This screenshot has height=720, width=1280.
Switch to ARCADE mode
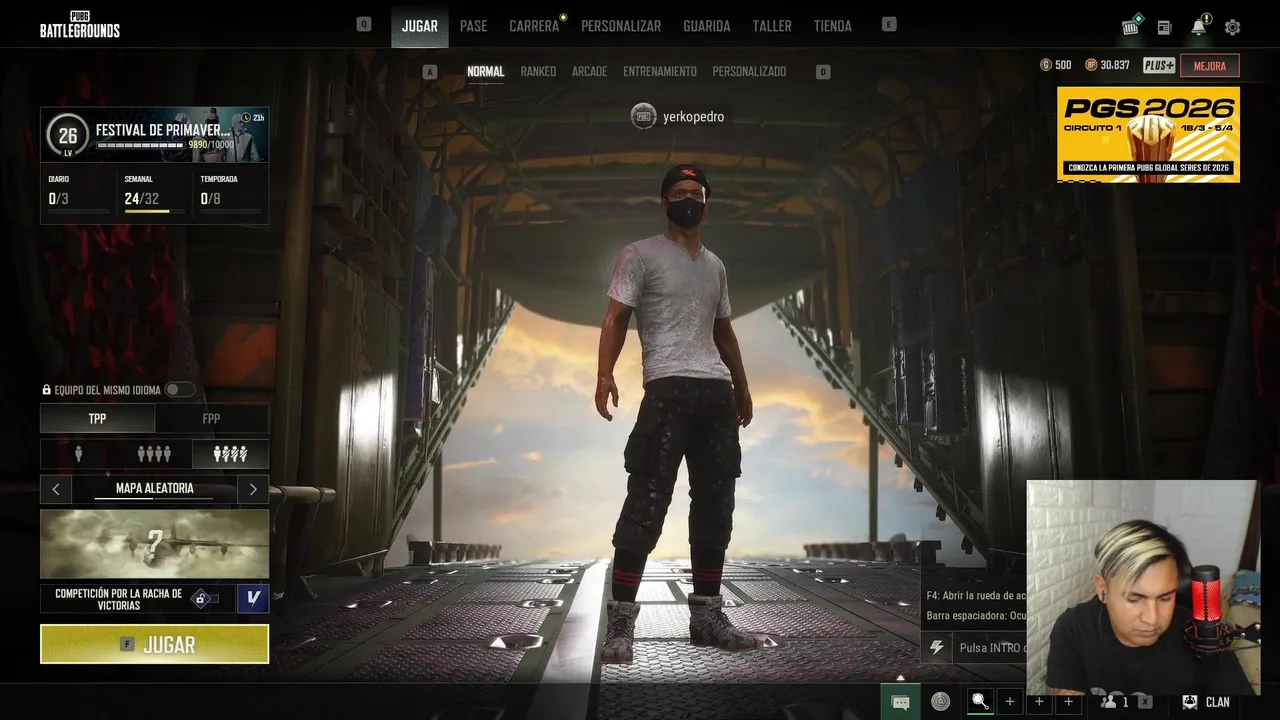[590, 72]
